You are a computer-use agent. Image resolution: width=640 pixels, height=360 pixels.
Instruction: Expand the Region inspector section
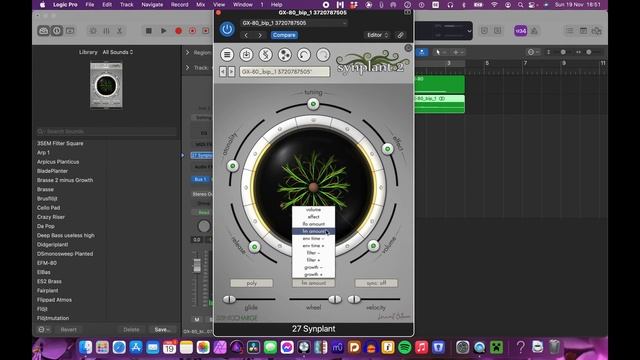pyautogui.click(x=188, y=53)
